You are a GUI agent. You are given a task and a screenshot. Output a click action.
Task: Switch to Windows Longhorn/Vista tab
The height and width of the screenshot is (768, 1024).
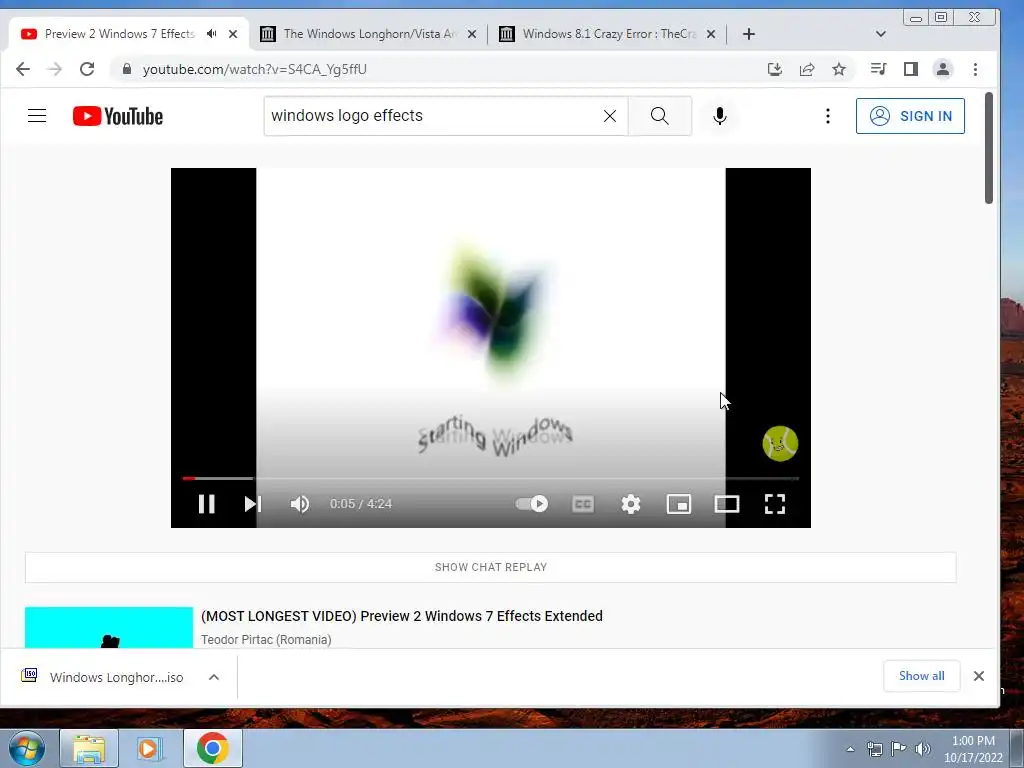(369, 34)
